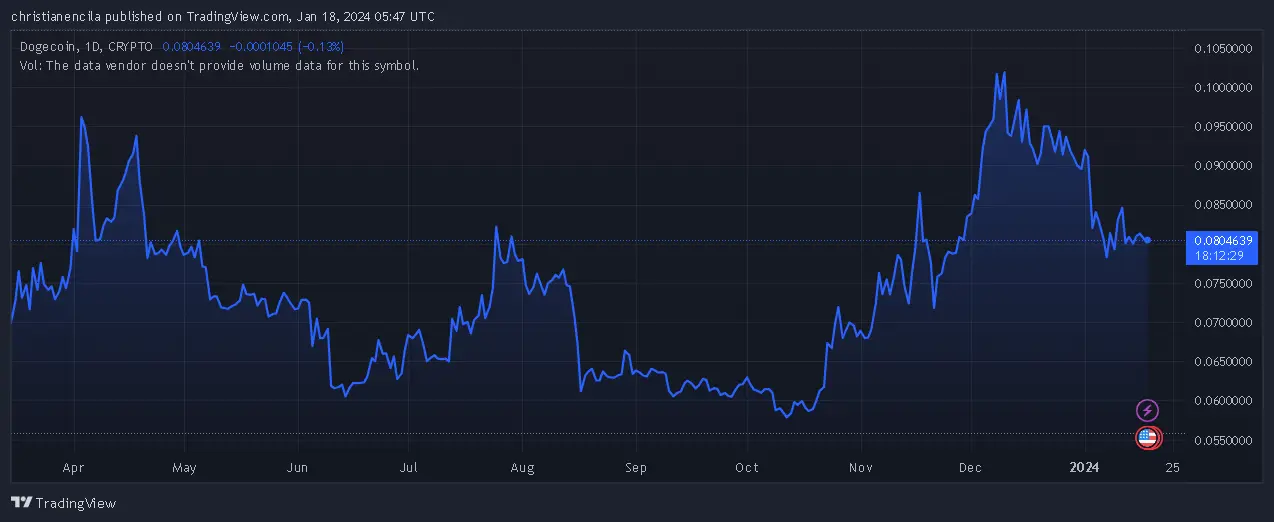Click the 2024 label on time axis
Image resolution: width=1274 pixels, height=522 pixels.
1084,467
